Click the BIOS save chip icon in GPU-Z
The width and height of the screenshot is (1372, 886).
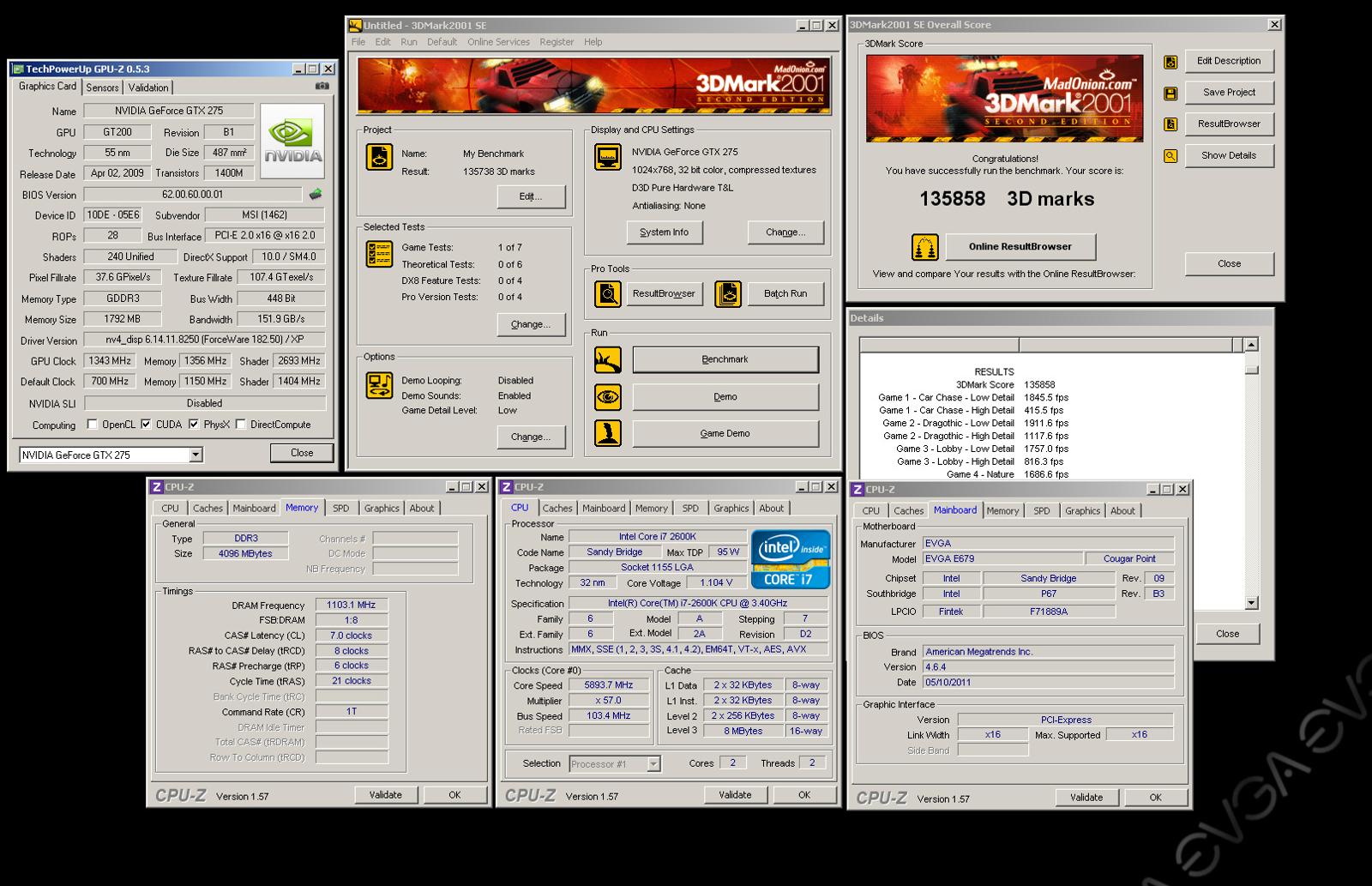click(x=316, y=195)
